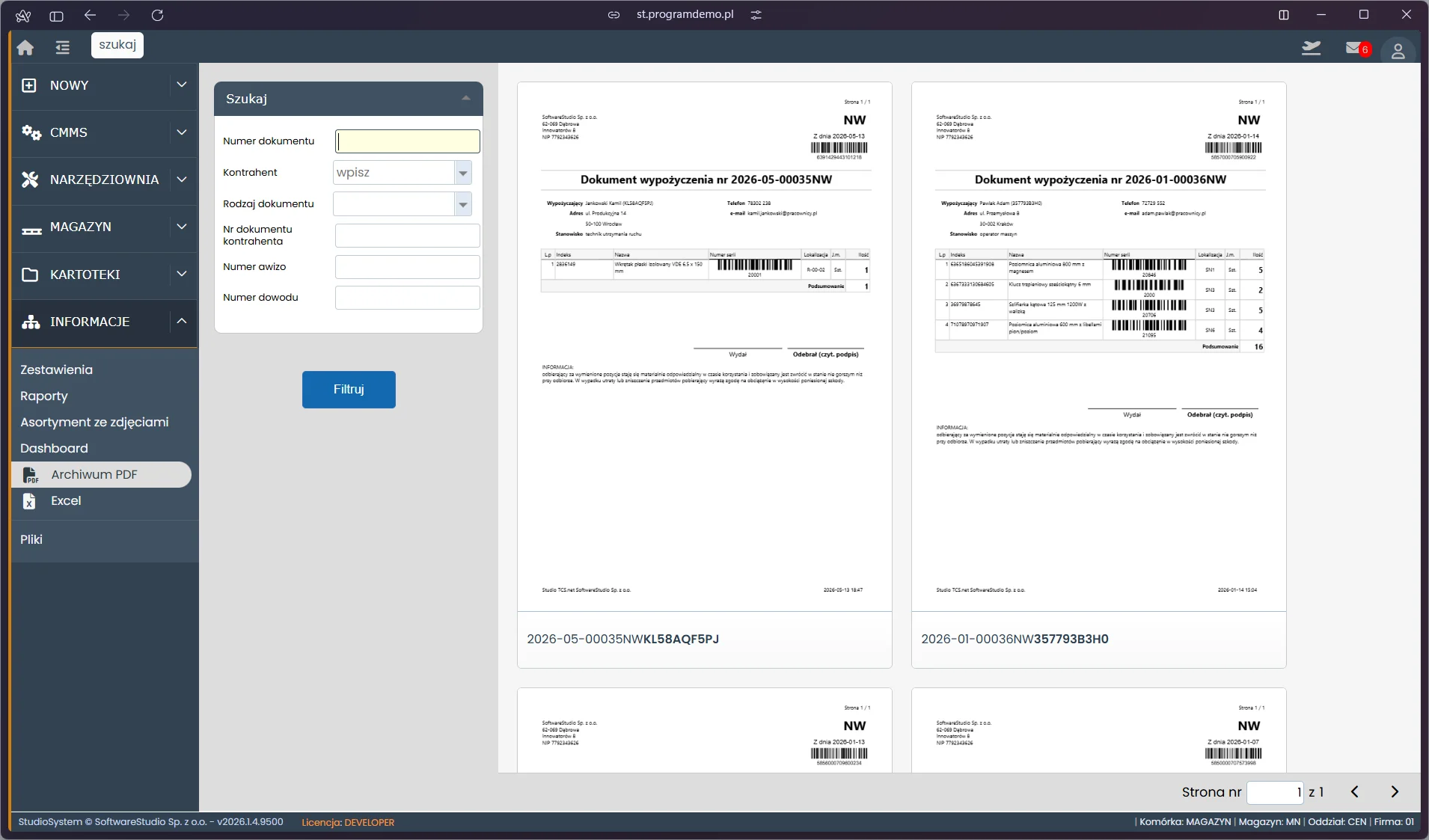The image size is (1429, 840).
Task: Expand the NOWY menu chevron
Action: point(182,85)
